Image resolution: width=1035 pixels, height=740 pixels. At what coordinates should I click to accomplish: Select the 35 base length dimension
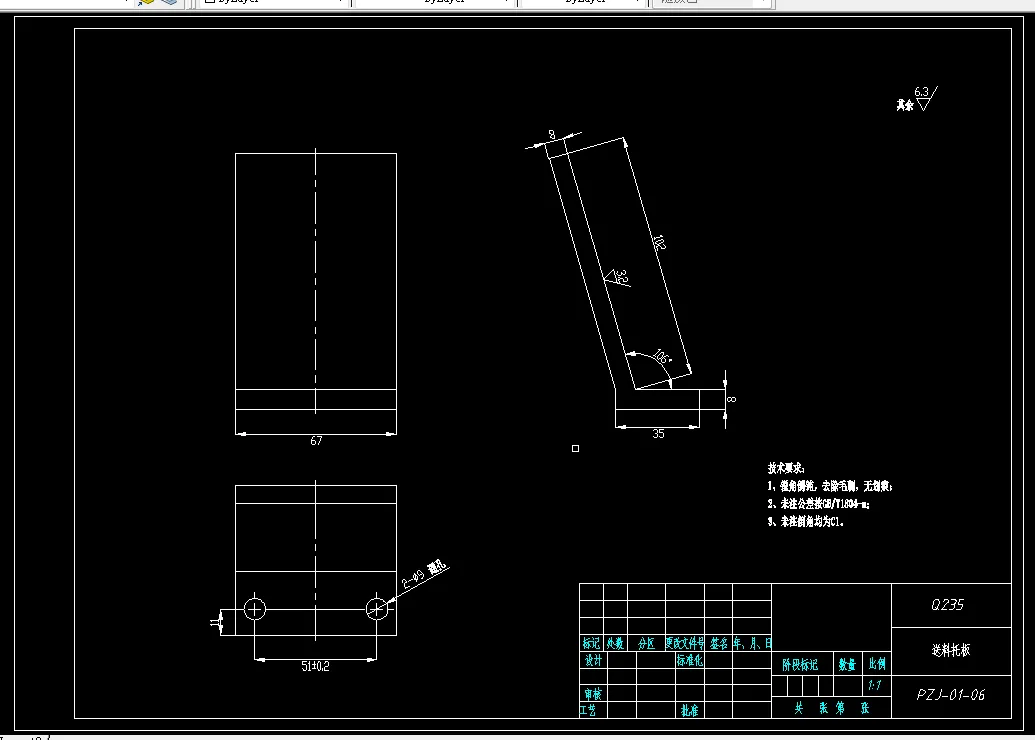point(658,434)
